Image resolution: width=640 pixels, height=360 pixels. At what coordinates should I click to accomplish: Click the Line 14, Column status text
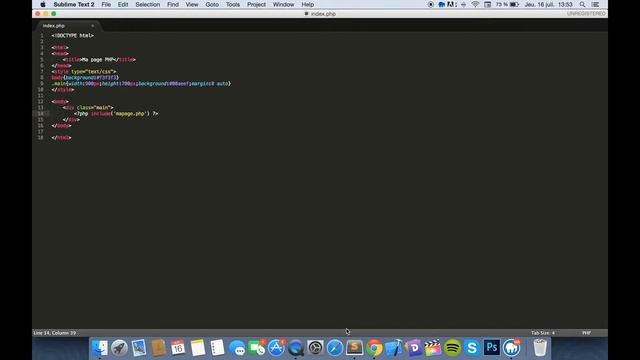coord(55,333)
